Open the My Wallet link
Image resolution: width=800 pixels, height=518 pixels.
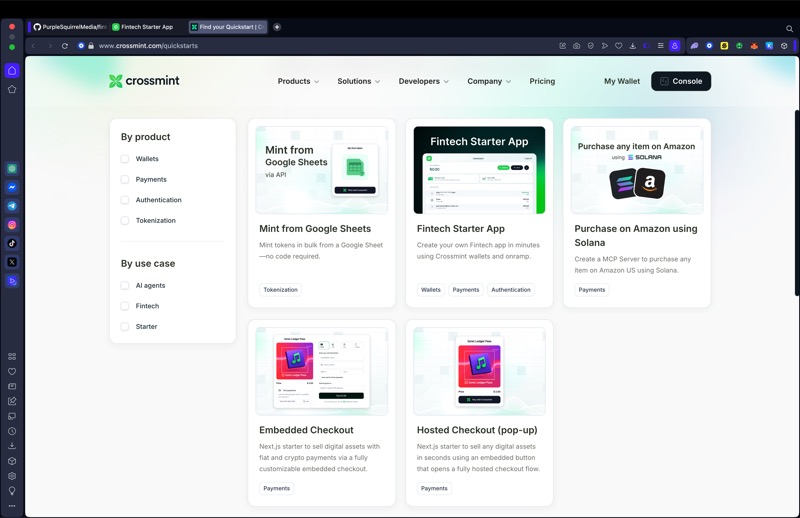[x=622, y=81]
